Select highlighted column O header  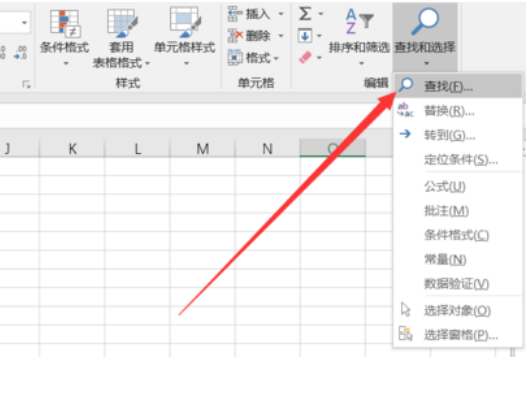tap(333, 148)
